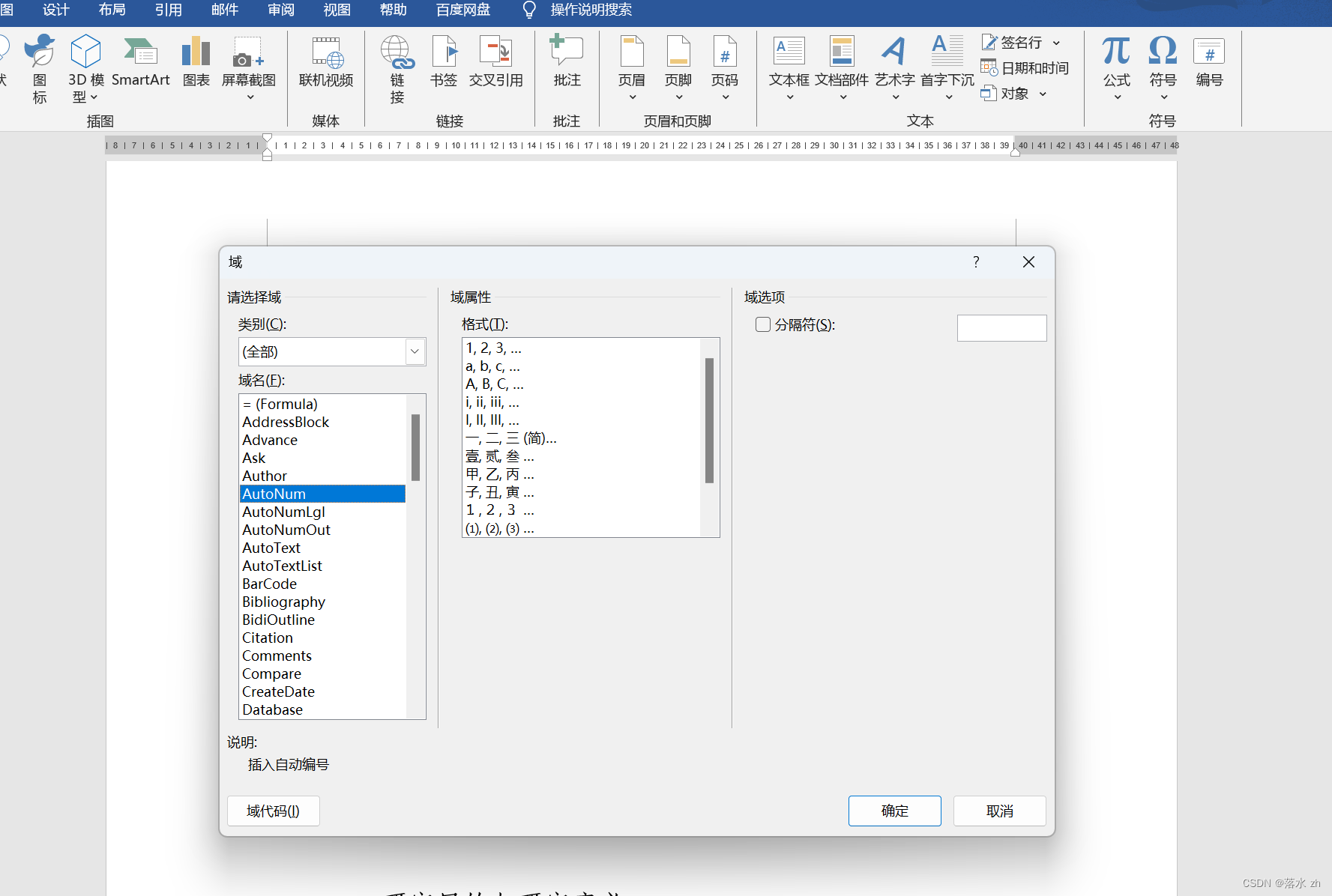The height and width of the screenshot is (896, 1332).
Task: Insert numbering with 编号
Action: tap(1209, 62)
